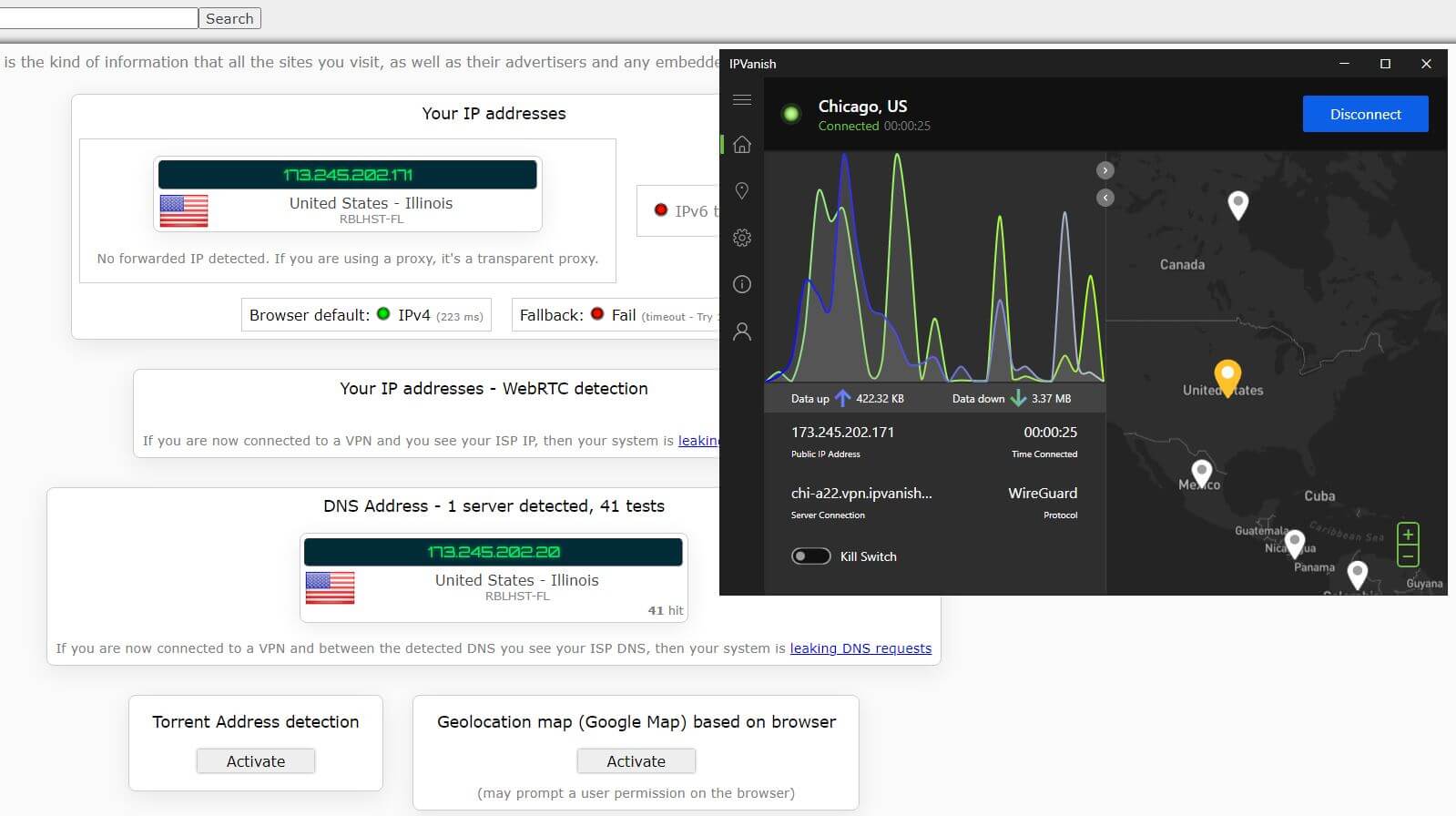Screen dimensions: 1456x816
Task: Click the Fallback red fail dot
Action: pos(597,313)
